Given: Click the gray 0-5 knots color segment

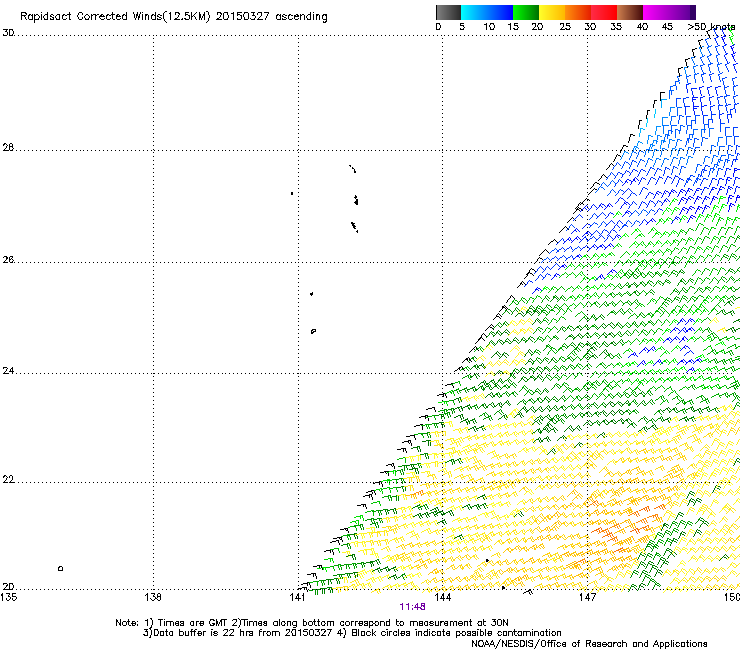Looking at the screenshot, I should [448, 12].
